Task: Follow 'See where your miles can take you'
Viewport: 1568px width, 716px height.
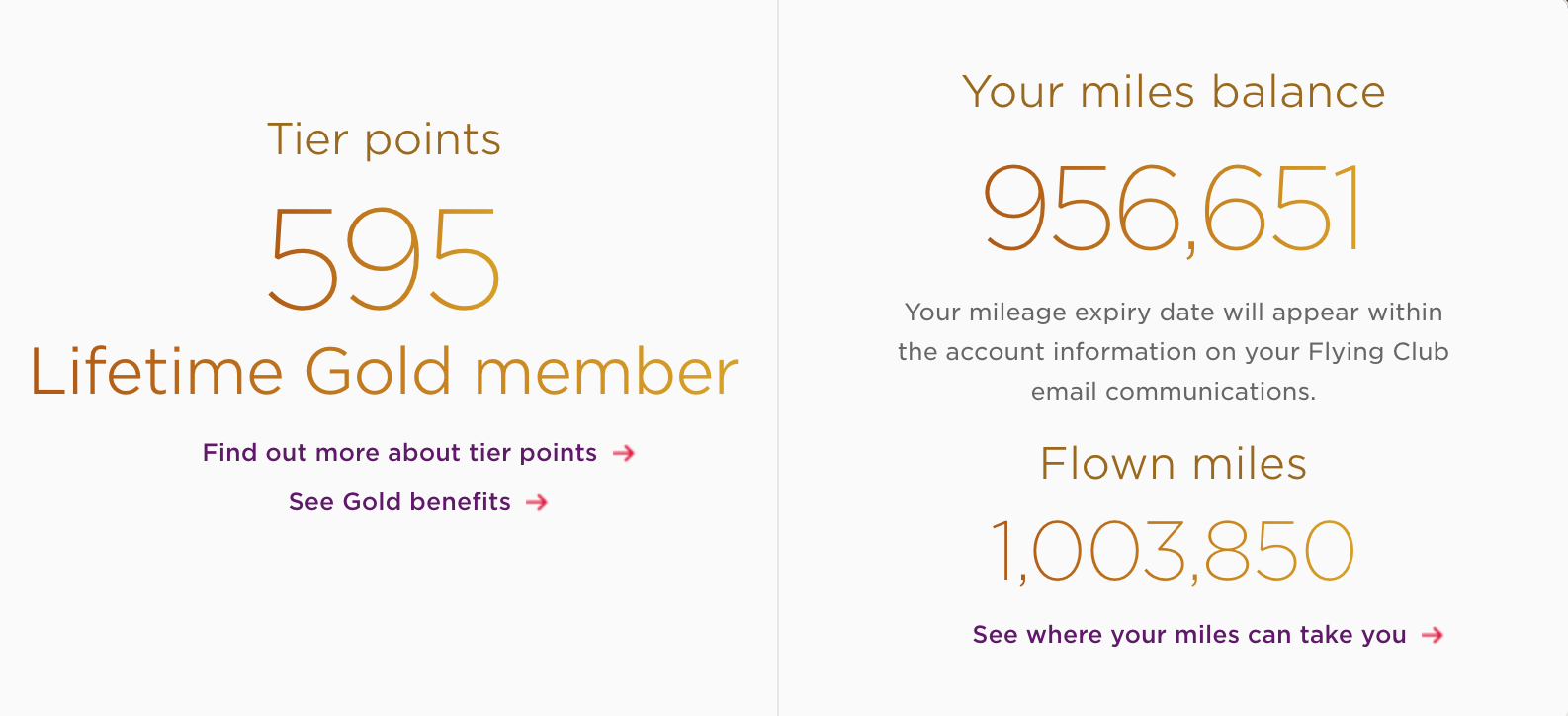Action: [x=1189, y=635]
